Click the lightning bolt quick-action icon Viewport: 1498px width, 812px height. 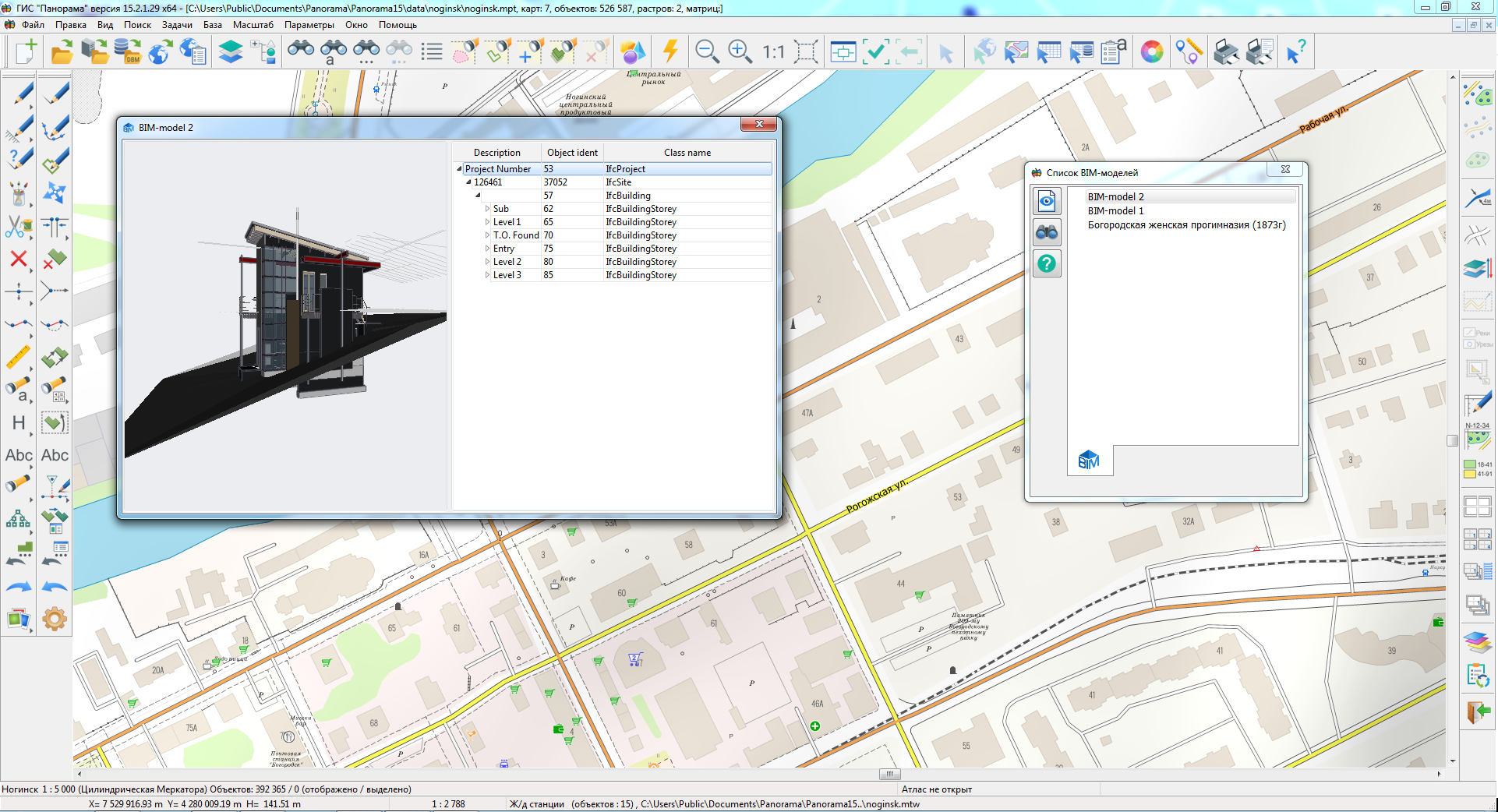(x=670, y=52)
